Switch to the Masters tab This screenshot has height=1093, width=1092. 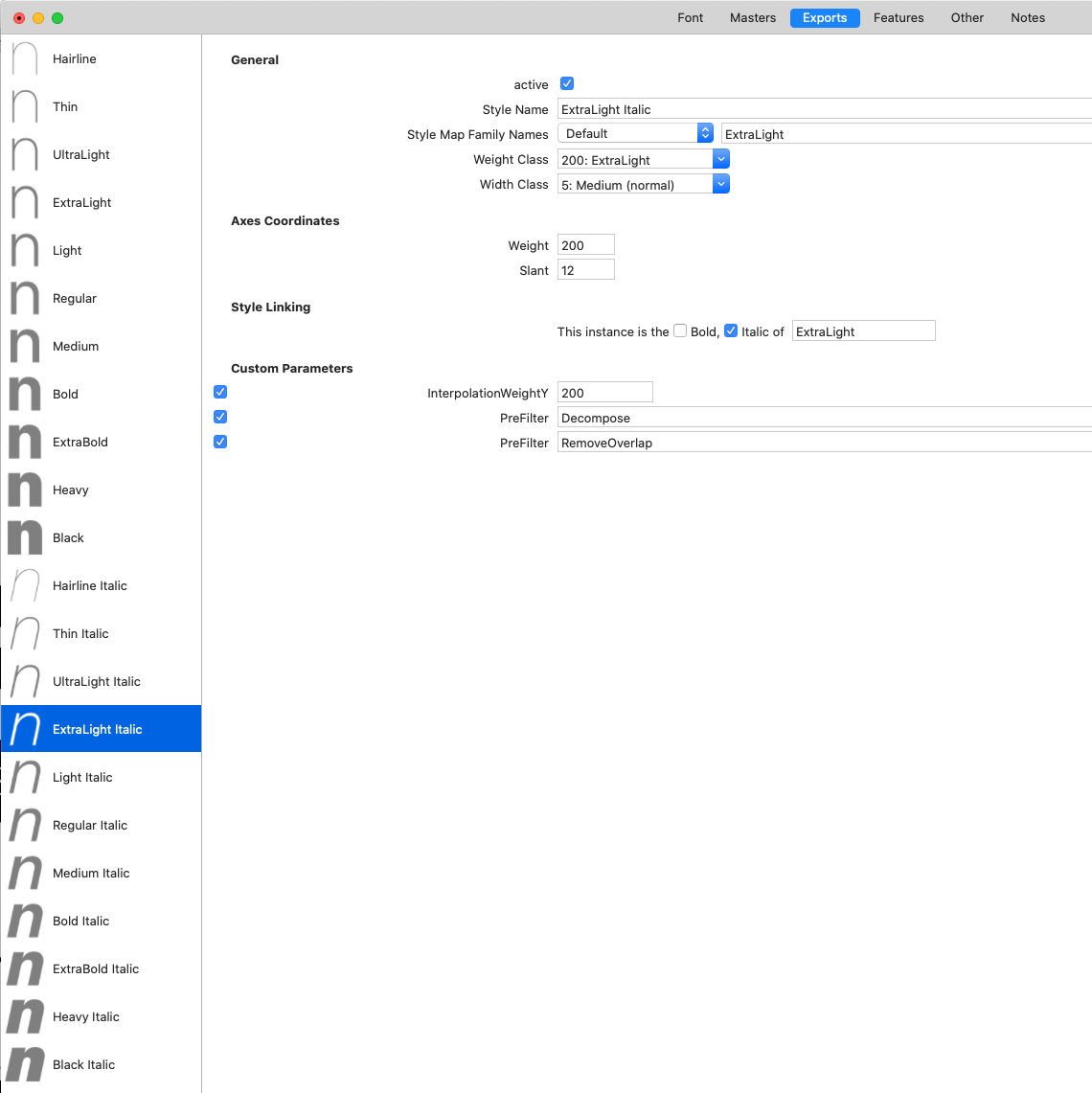click(x=752, y=17)
